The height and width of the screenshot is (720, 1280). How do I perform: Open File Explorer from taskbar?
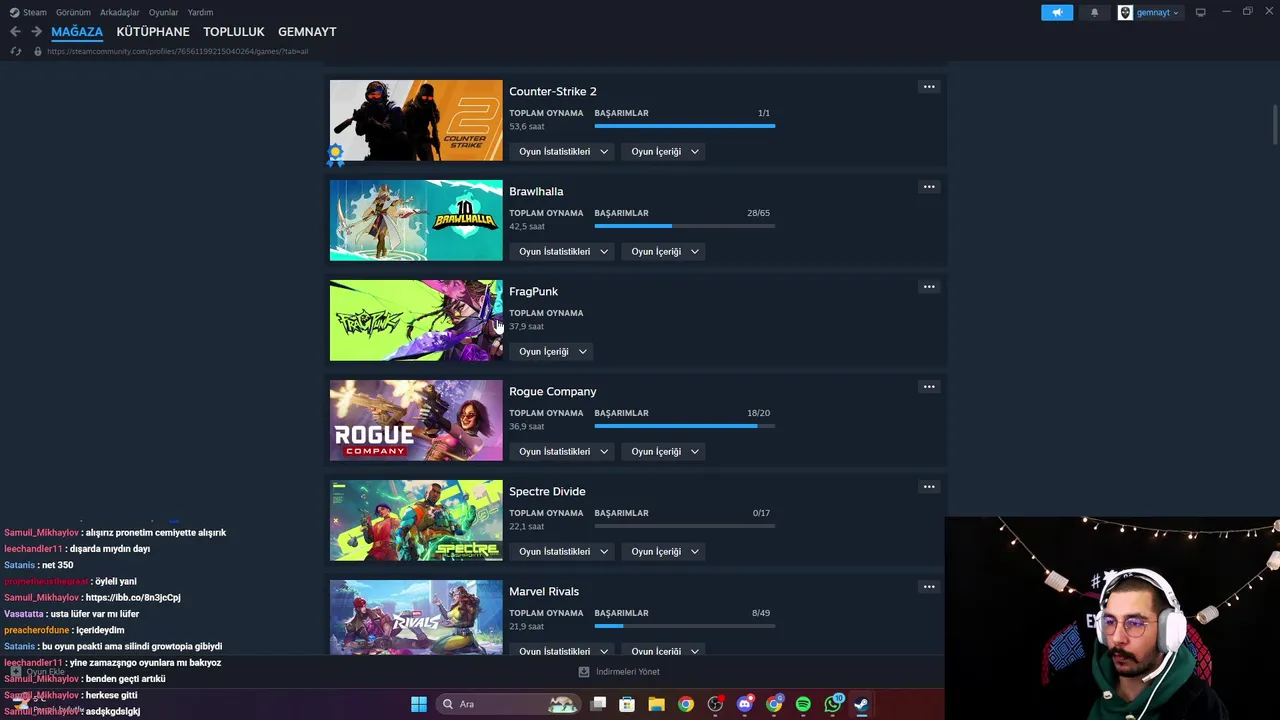(x=656, y=704)
